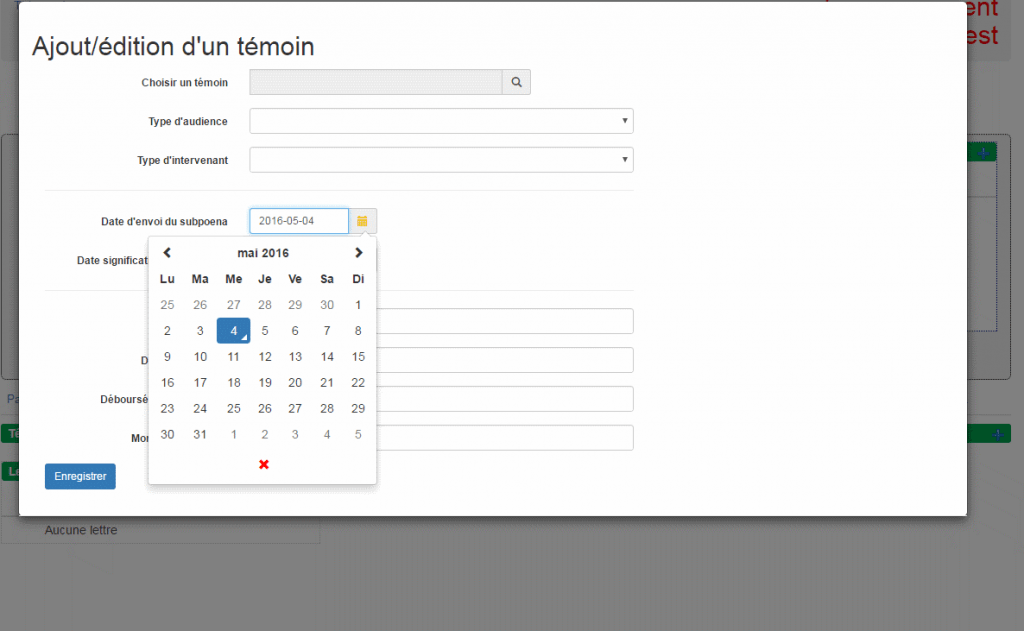The width and height of the screenshot is (1024, 631).
Task: Select May 10 in the calendar
Action: point(200,357)
